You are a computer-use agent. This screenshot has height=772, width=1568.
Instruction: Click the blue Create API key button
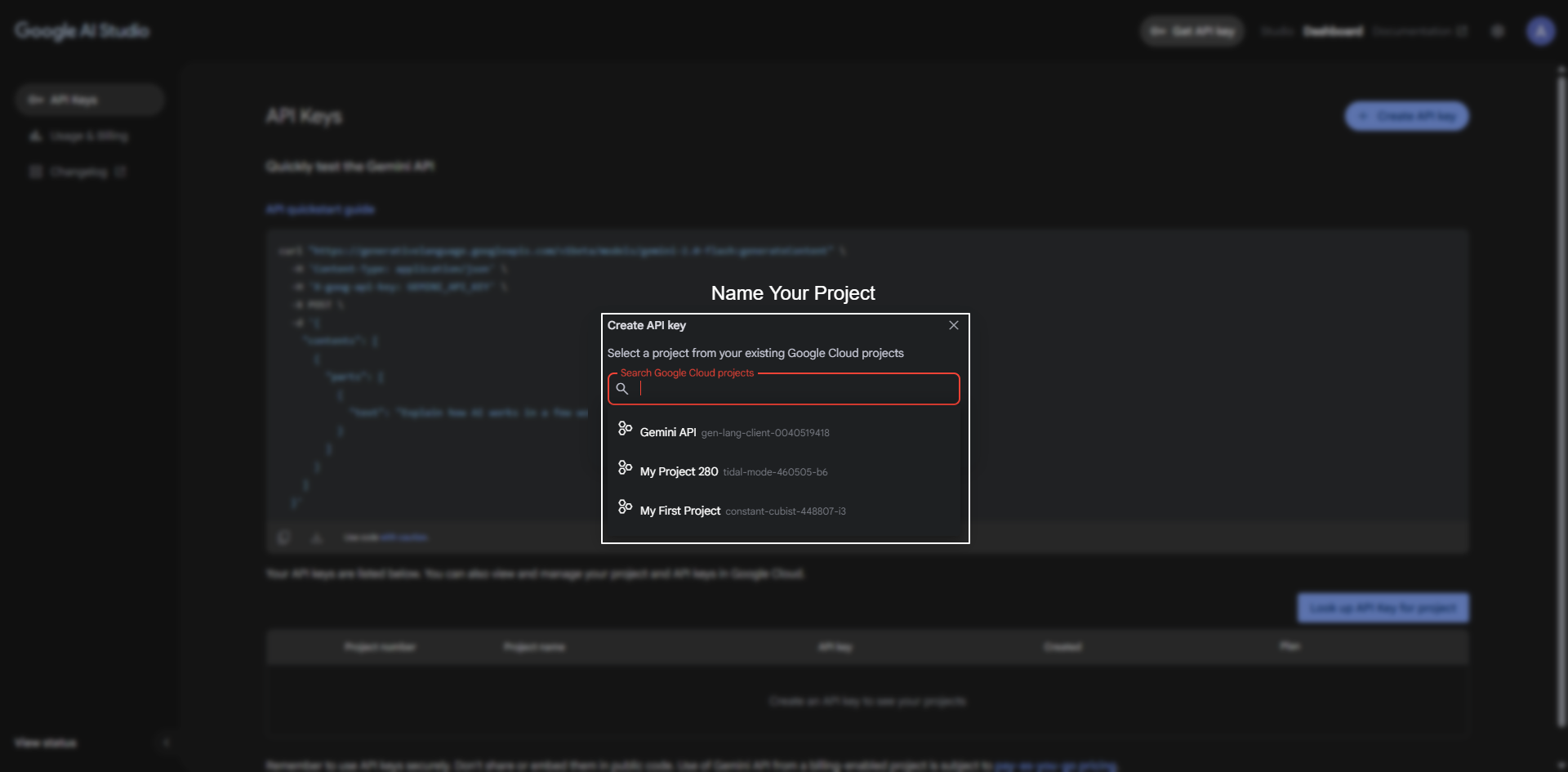[x=1407, y=116]
